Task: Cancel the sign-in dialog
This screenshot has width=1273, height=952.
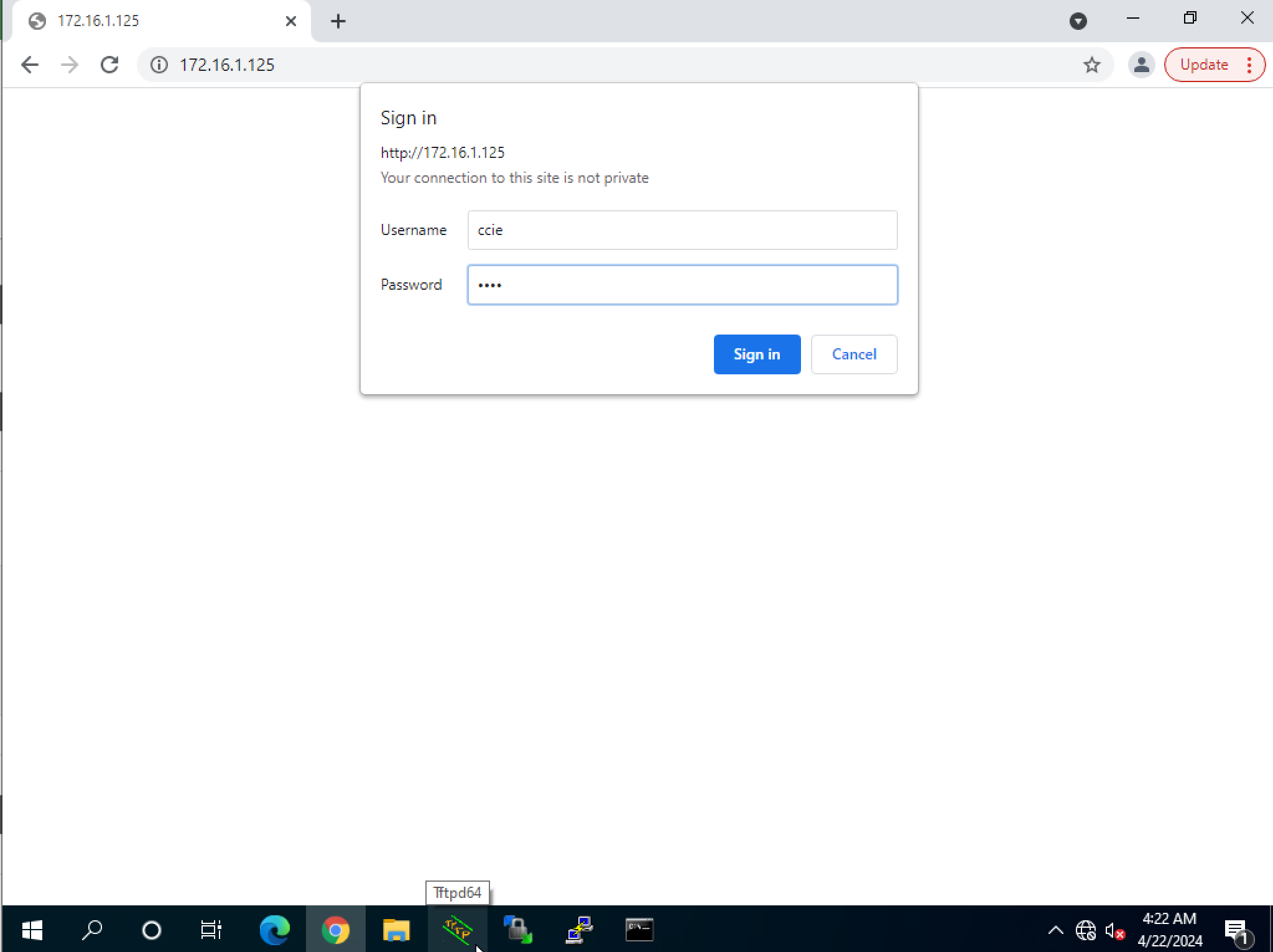Action: click(853, 354)
